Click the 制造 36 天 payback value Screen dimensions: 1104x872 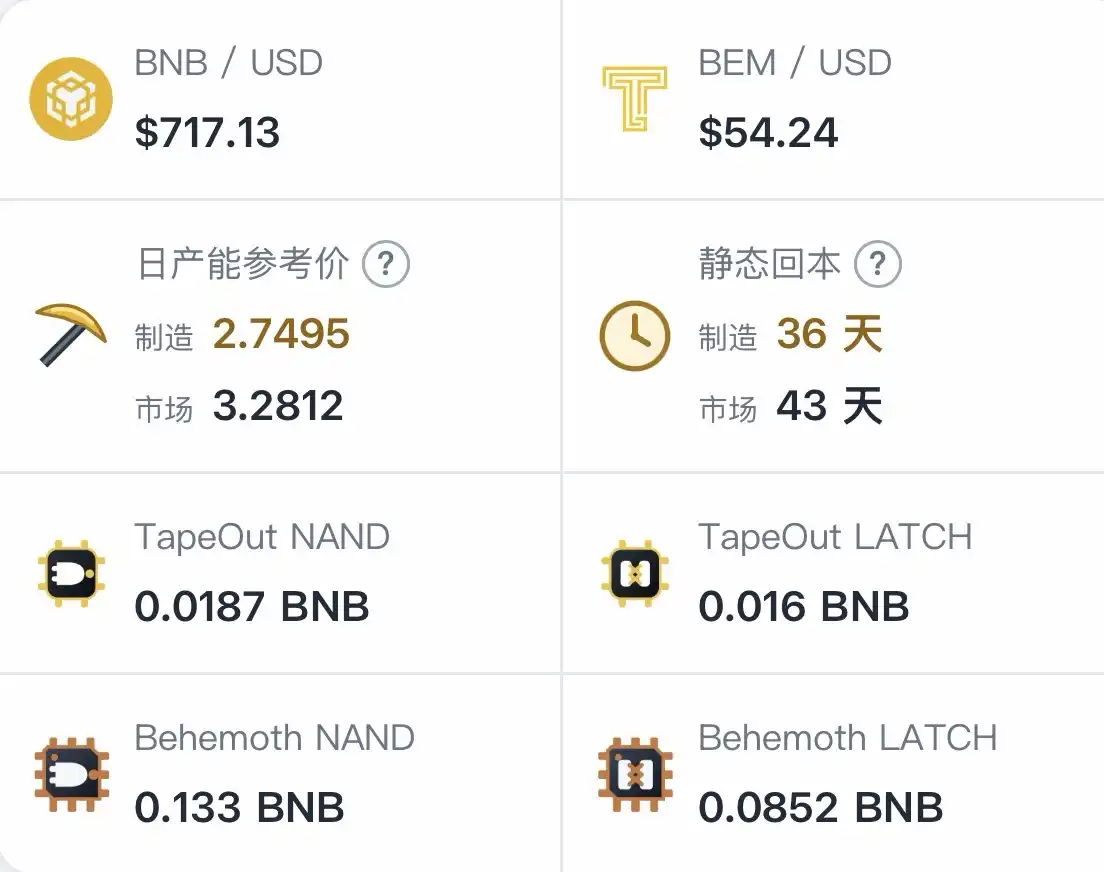point(829,334)
